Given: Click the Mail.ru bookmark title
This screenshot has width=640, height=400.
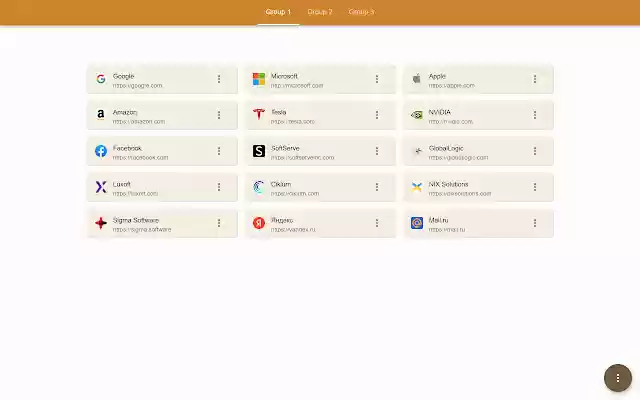Looking at the screenshot, I should (x=438, y=220).
